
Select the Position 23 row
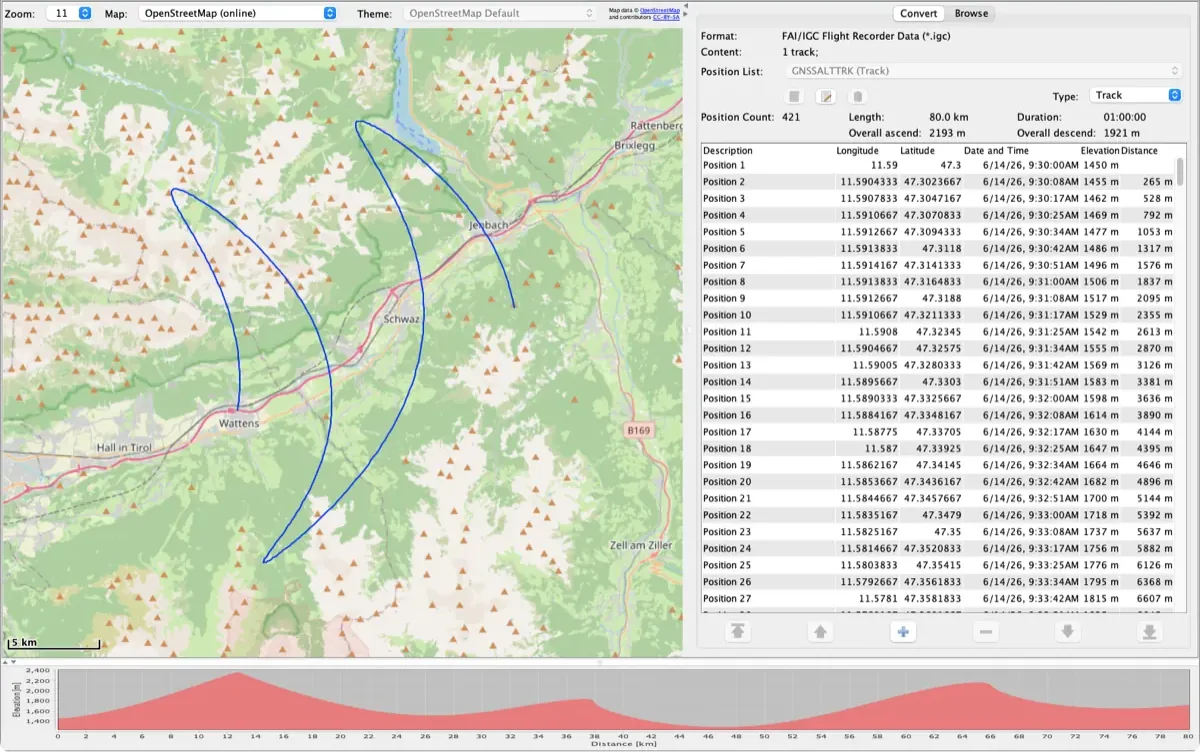[x=938, y=532]
